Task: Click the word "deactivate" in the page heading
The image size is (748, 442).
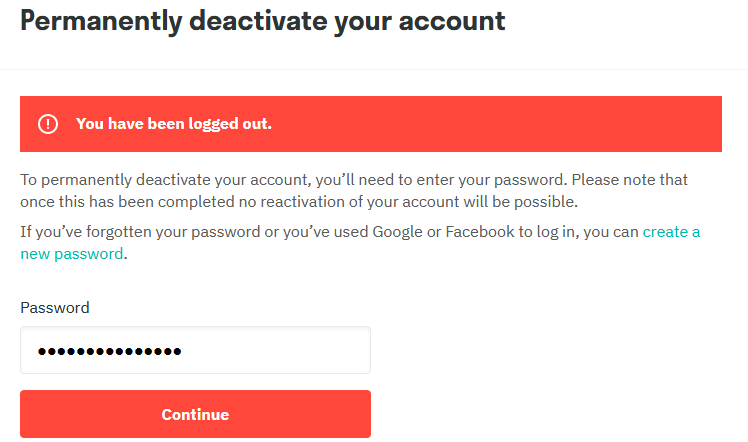Action: pos(258,21)
